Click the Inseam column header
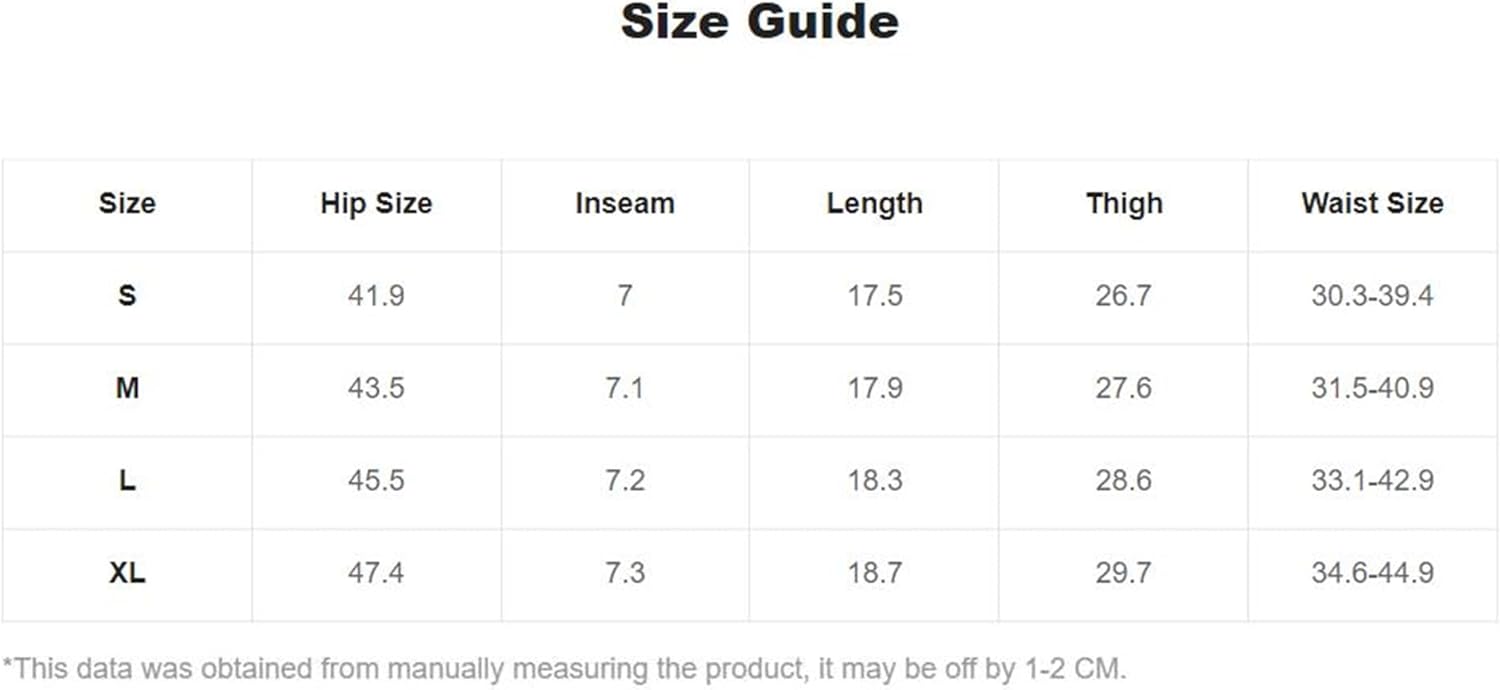 pos(625,204)
